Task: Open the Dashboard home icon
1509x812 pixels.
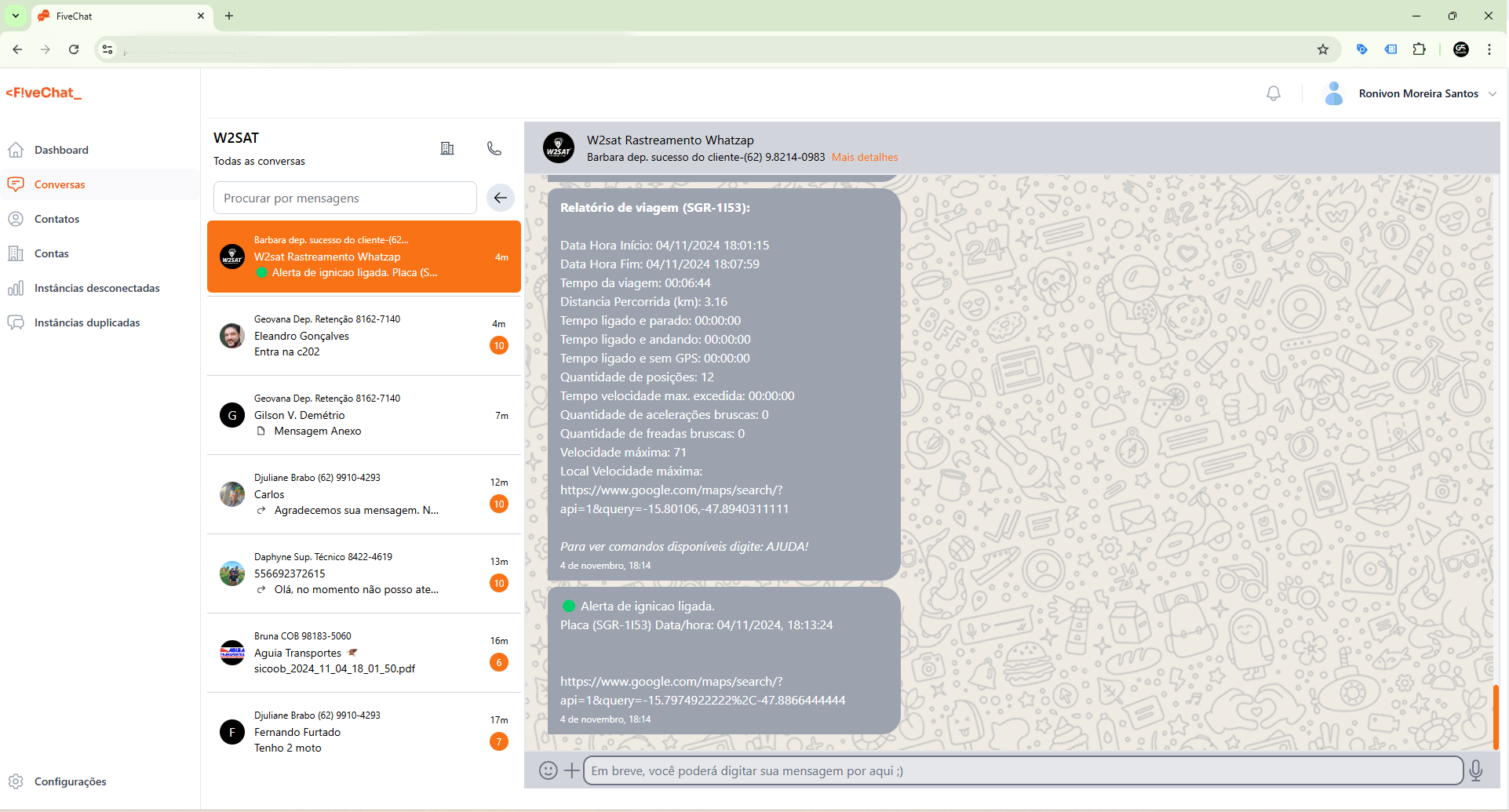Action: pyautogui.click(x=16, y=150)
